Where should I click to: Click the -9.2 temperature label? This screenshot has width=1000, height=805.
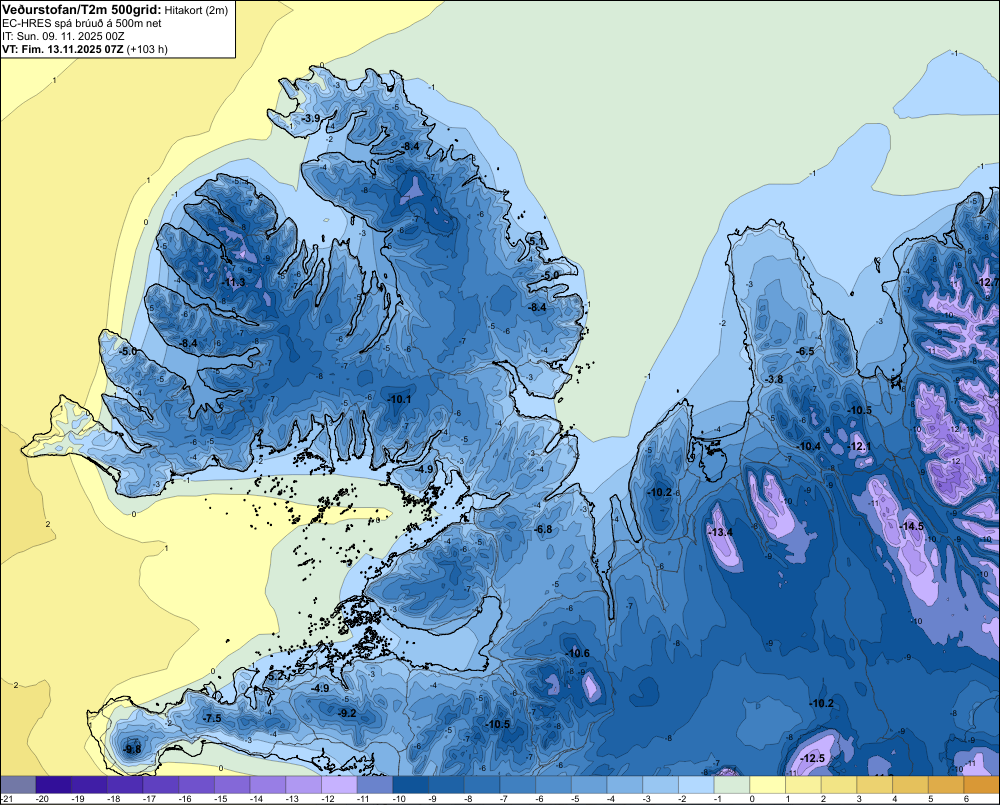click(x=348, y=713)
